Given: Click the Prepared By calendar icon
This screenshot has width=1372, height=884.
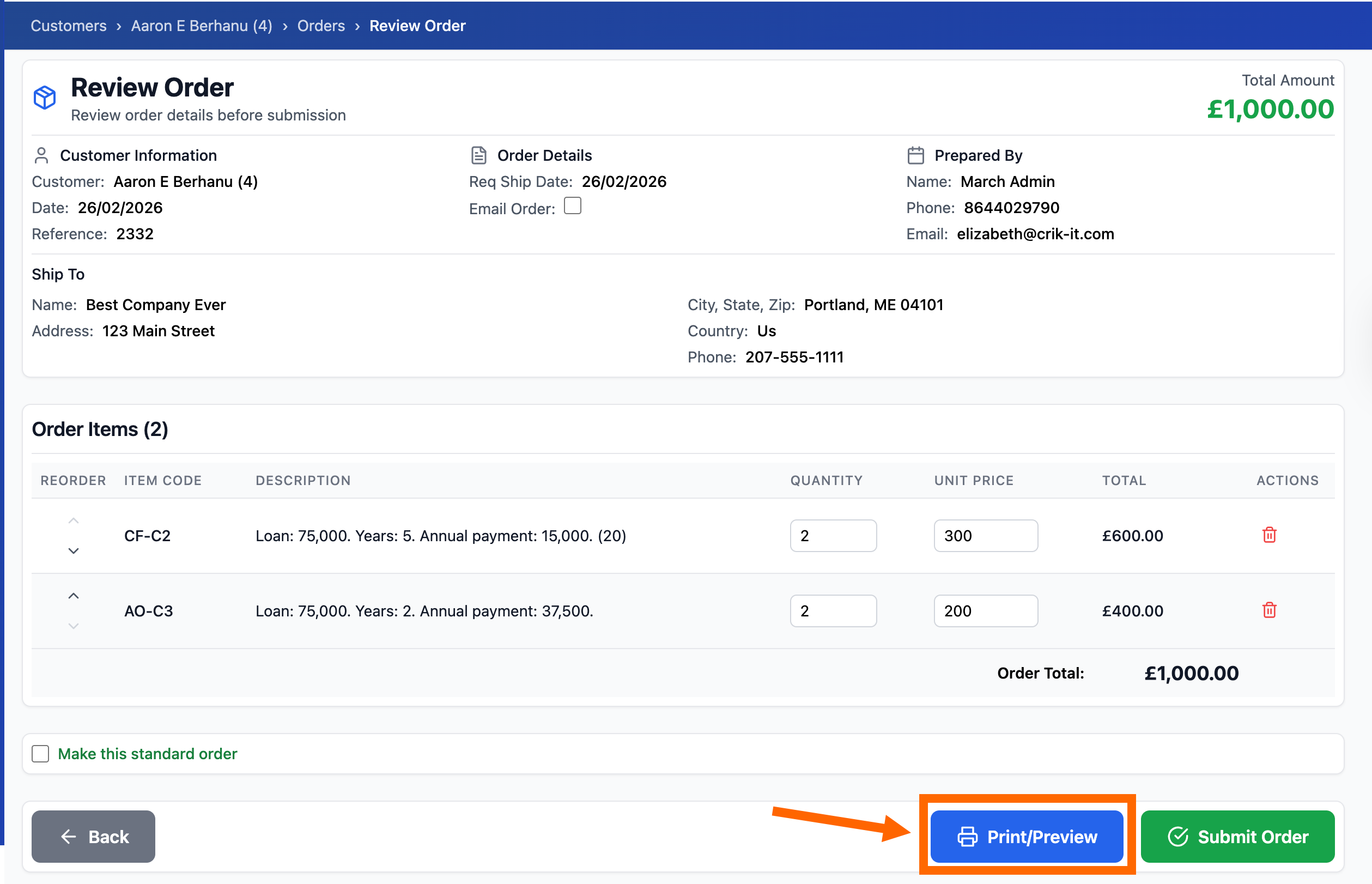Looking at the screenshot, I should point(915,155).
